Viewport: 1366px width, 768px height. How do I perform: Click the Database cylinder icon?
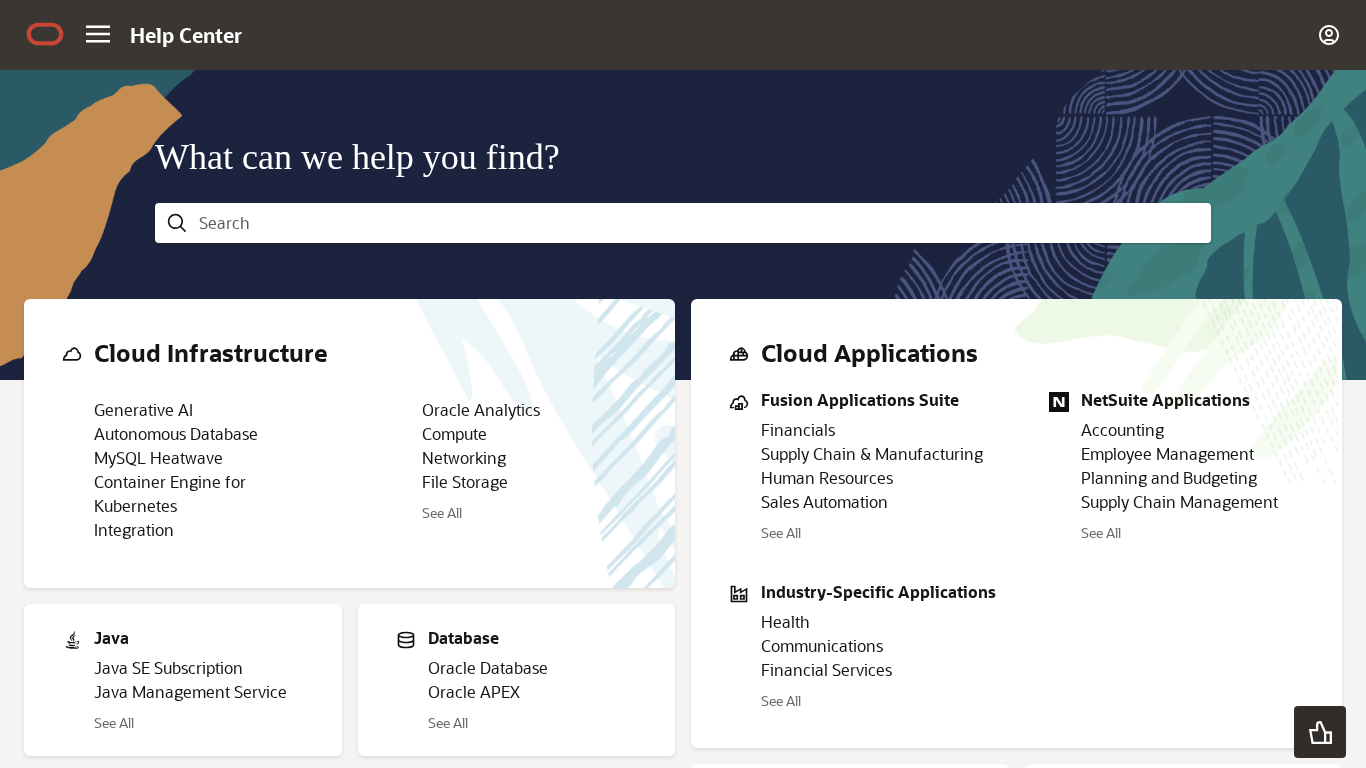pos(406,640)
